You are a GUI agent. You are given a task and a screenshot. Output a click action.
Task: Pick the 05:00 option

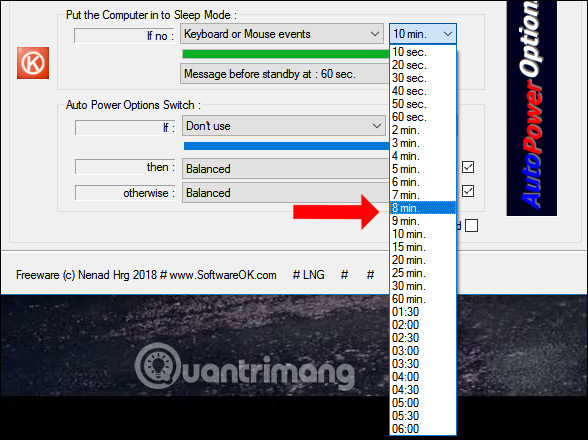point(423,403)
